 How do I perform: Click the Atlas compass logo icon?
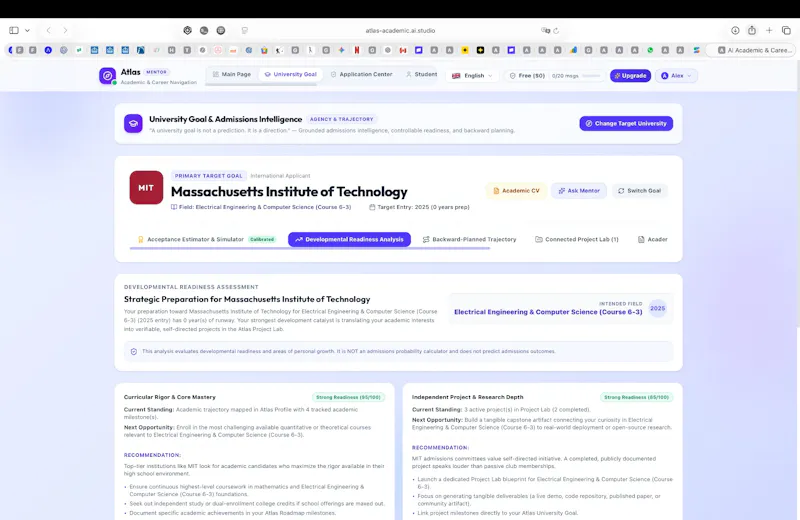[107, 76]
